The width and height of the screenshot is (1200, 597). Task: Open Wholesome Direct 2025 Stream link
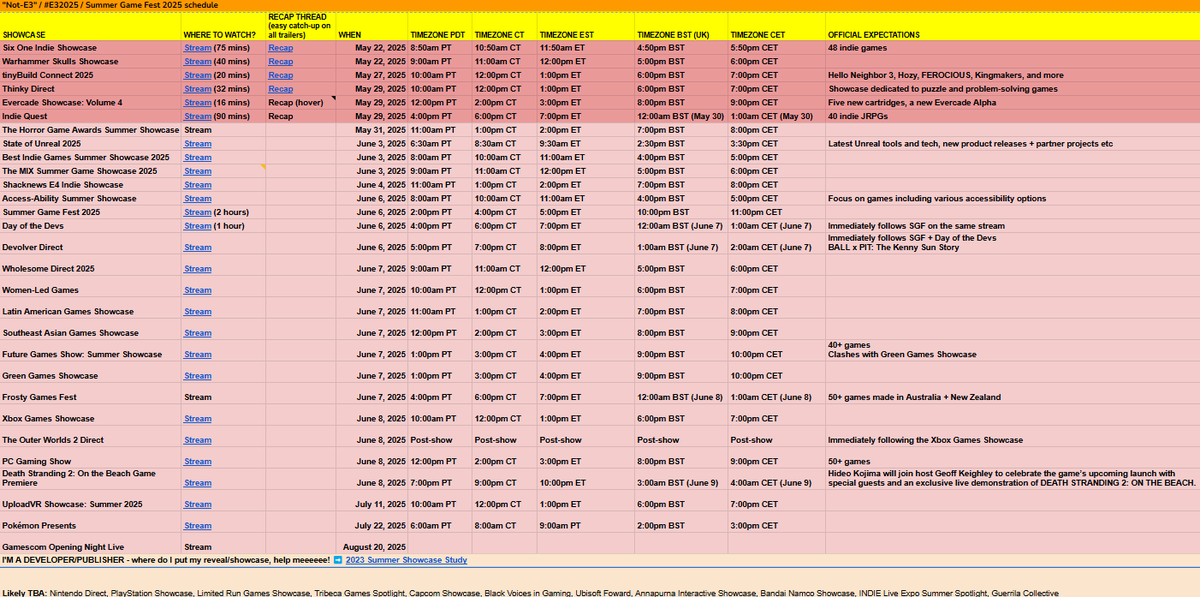(197, 269)
